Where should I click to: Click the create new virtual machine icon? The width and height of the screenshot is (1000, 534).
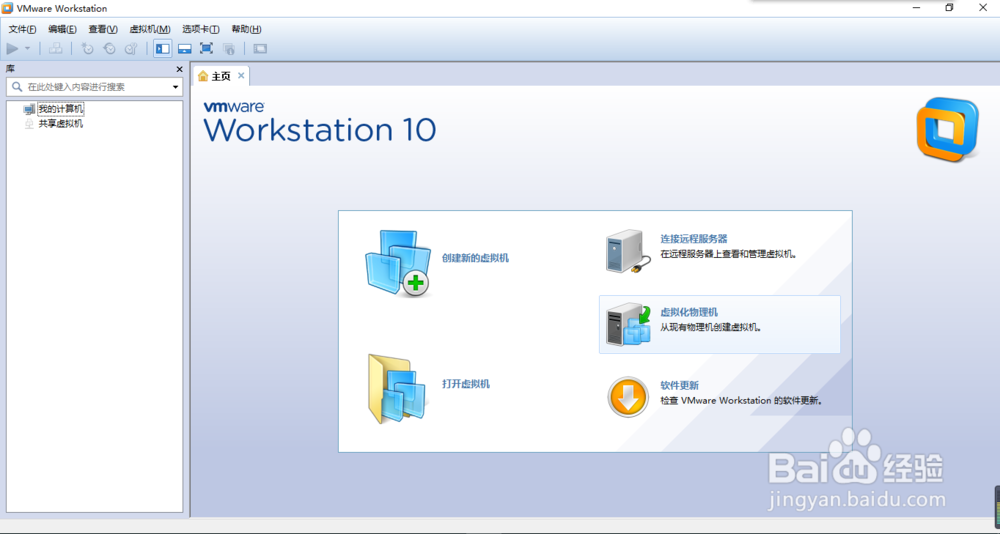pyautogui.click(x=398, y=263)
